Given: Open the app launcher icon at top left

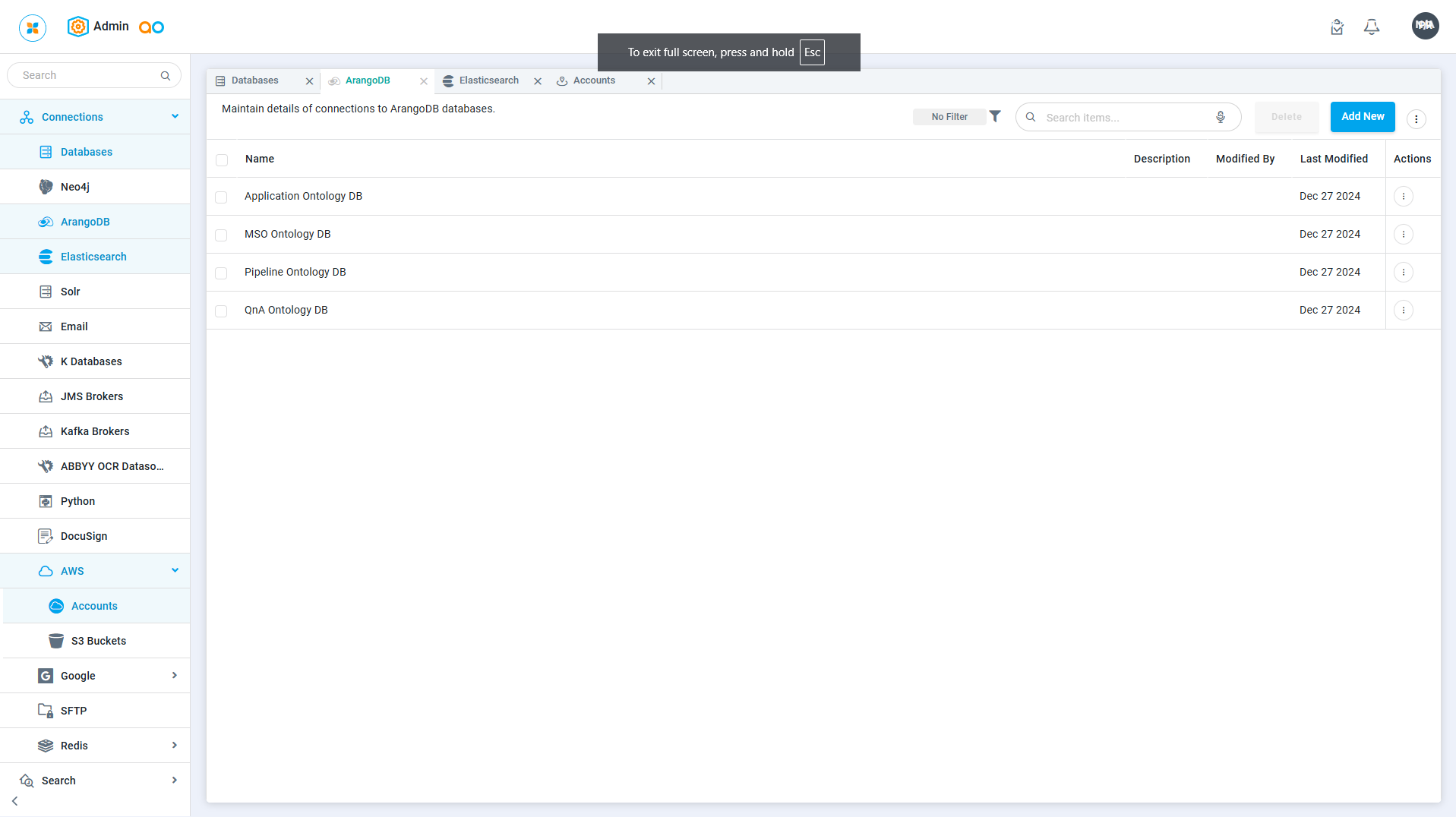Looking at the screenshot, I should tap(32, 27).
